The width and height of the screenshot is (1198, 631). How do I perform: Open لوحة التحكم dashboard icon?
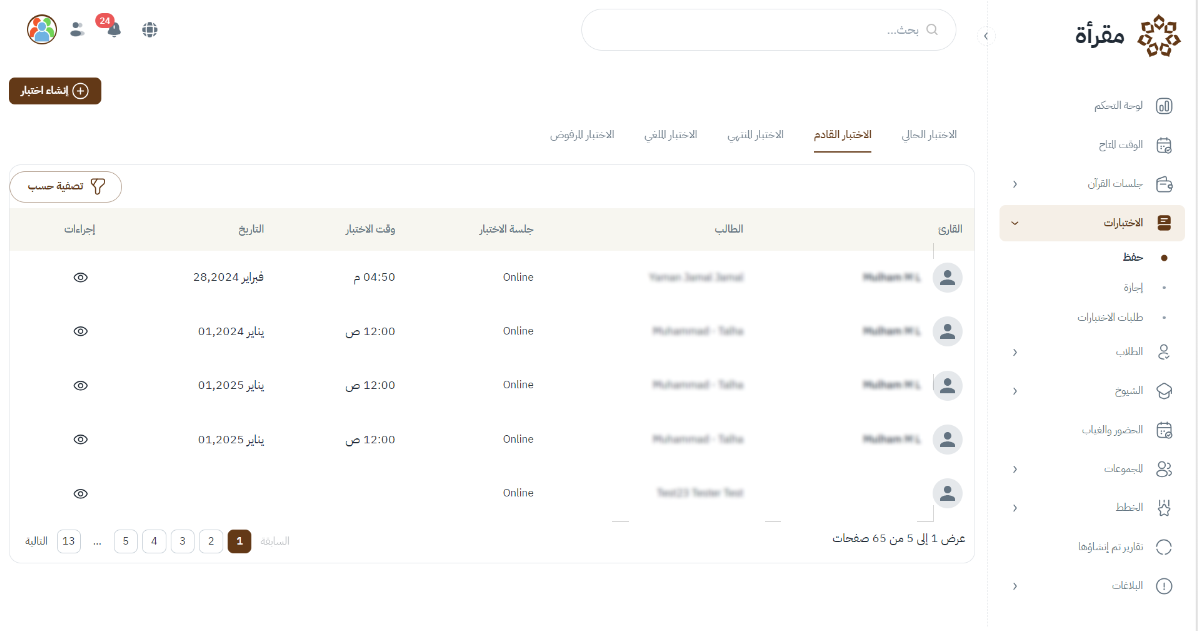[x=1164, y=106]
